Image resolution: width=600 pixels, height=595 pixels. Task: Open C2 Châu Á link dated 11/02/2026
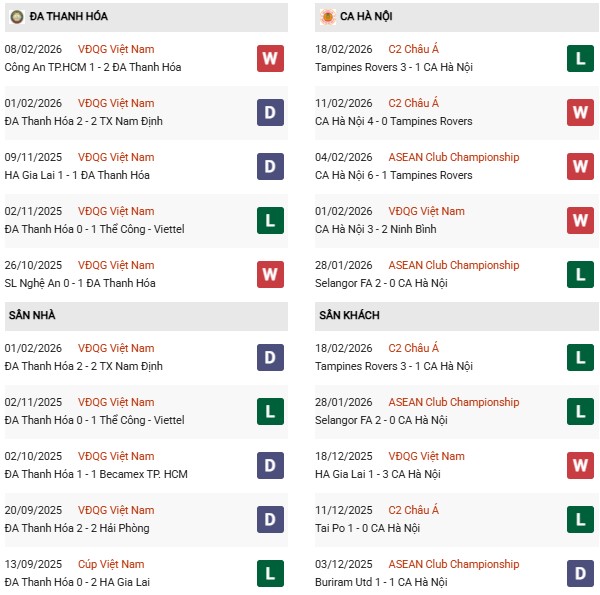click(422, 103)
